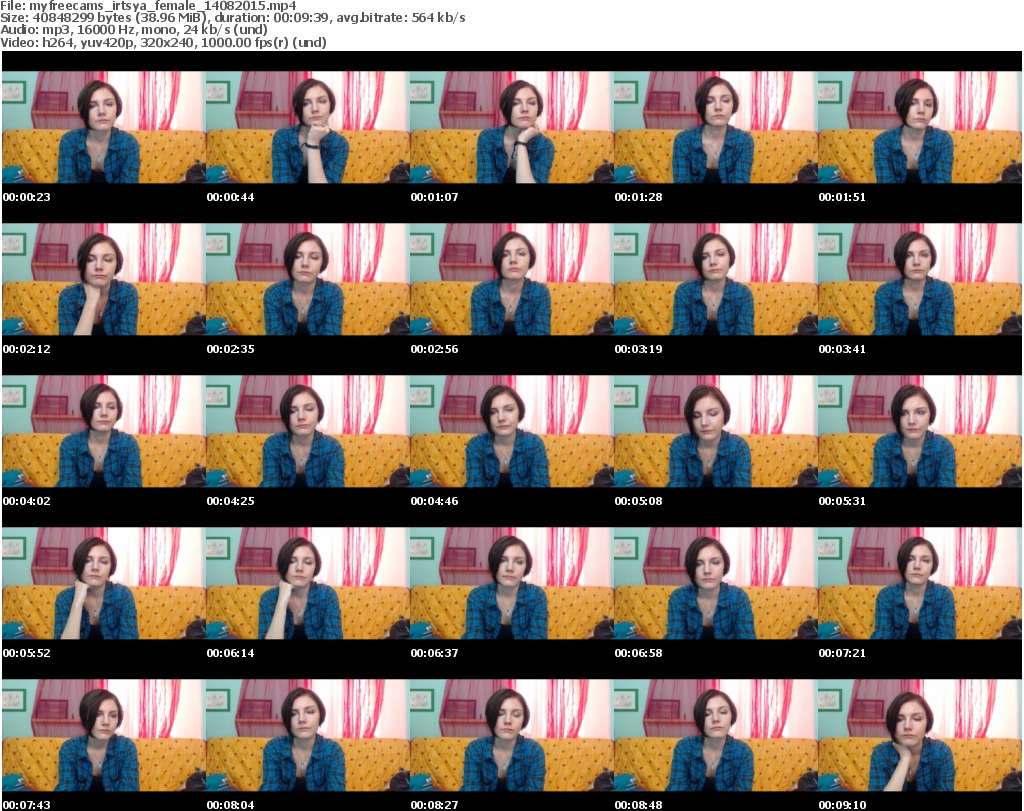Select the thumbnail at timestamp 00:06:58
This screenshot has width=1024, height=811.
pyautogui.click(x=716, y=584)
